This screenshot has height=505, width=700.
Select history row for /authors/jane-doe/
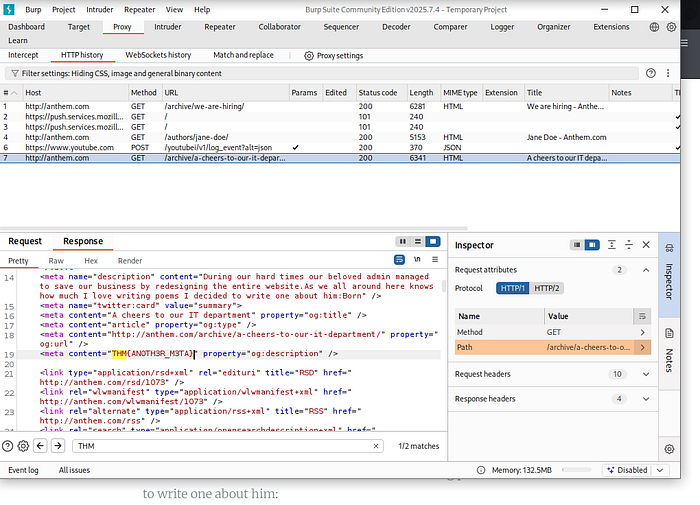339,137
